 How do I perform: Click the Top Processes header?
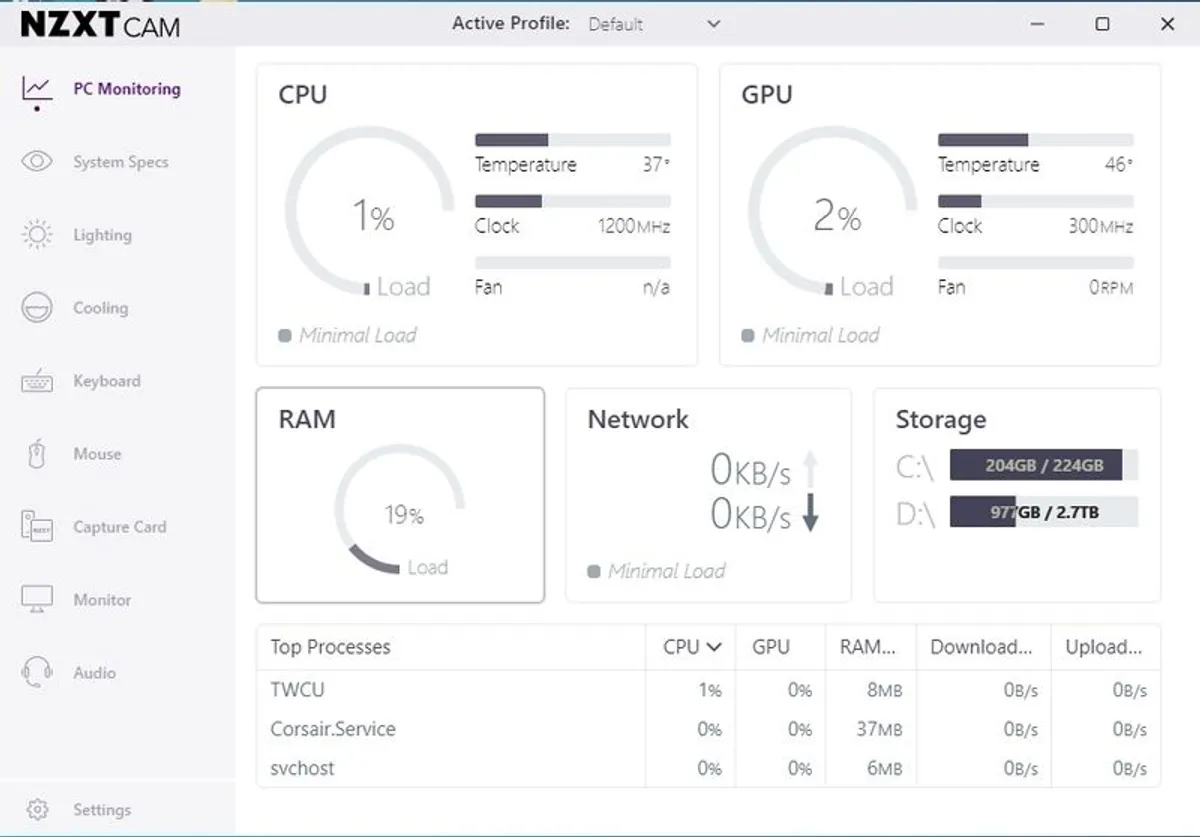pyautogui.click(x=330, y=647)
